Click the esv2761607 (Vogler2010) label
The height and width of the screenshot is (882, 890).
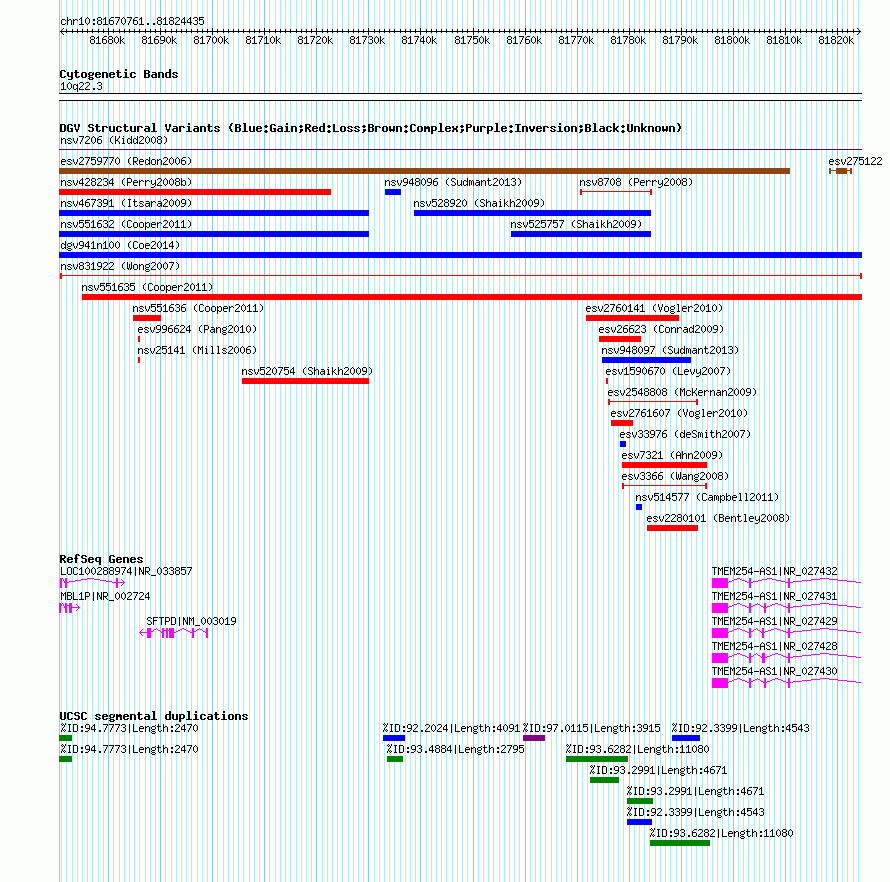(679, 413)
